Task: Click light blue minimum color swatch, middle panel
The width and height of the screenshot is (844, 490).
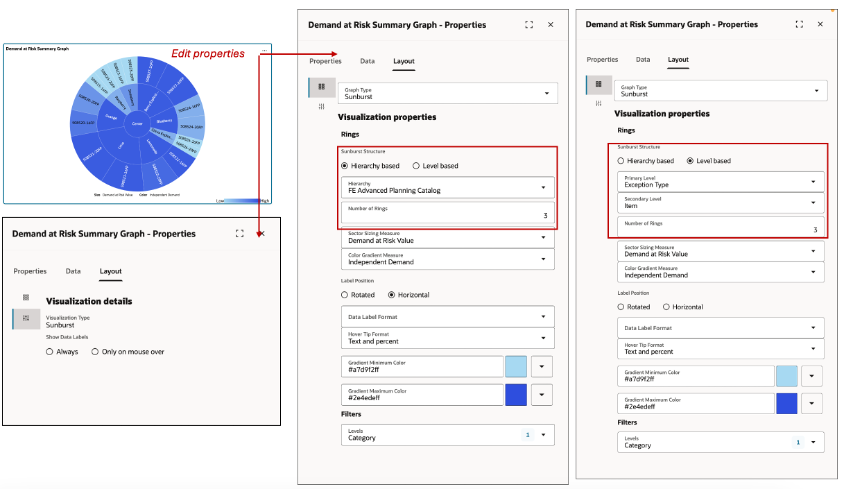Action: 516,367
